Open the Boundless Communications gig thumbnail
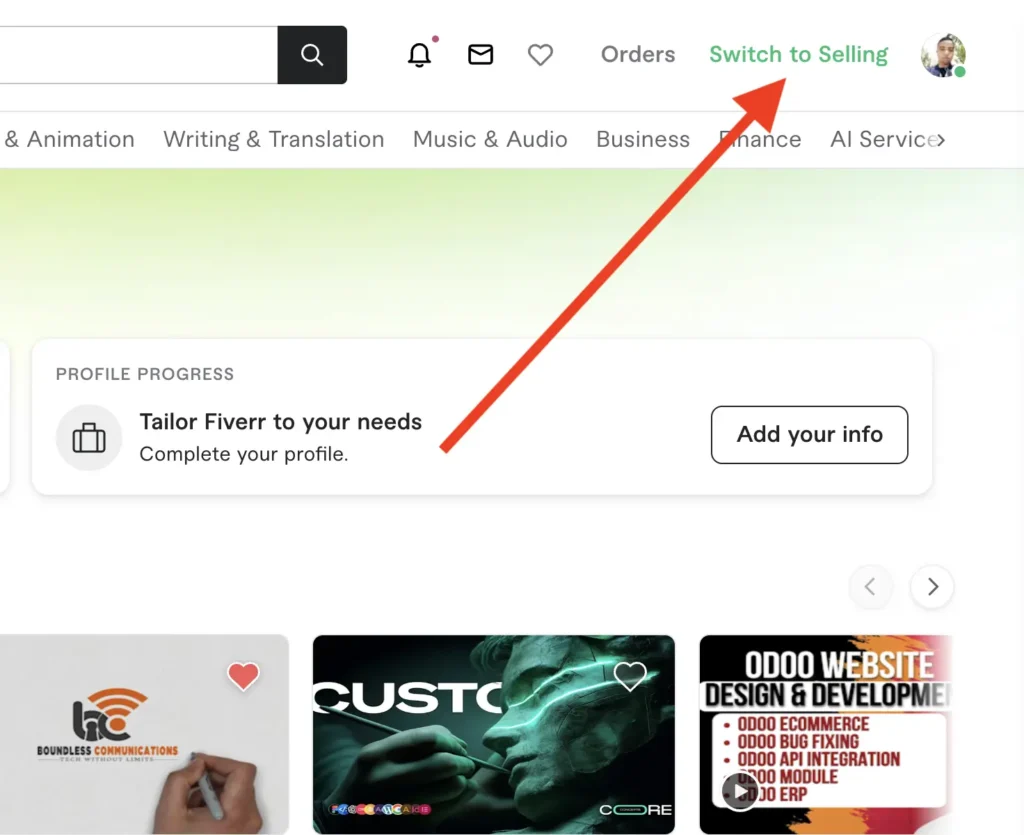 click(x=144, y=734)
